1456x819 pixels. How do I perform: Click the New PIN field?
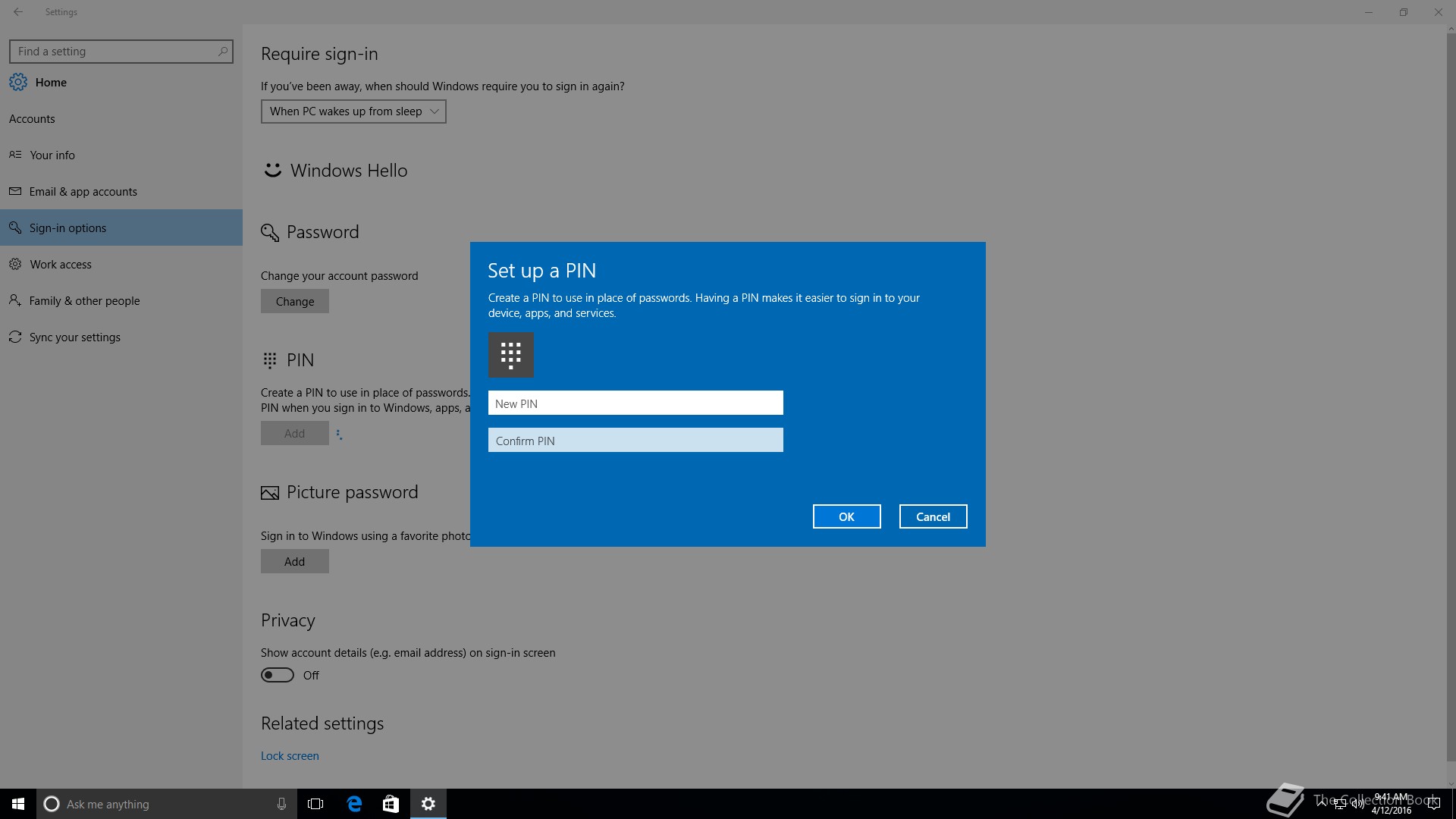635,403
